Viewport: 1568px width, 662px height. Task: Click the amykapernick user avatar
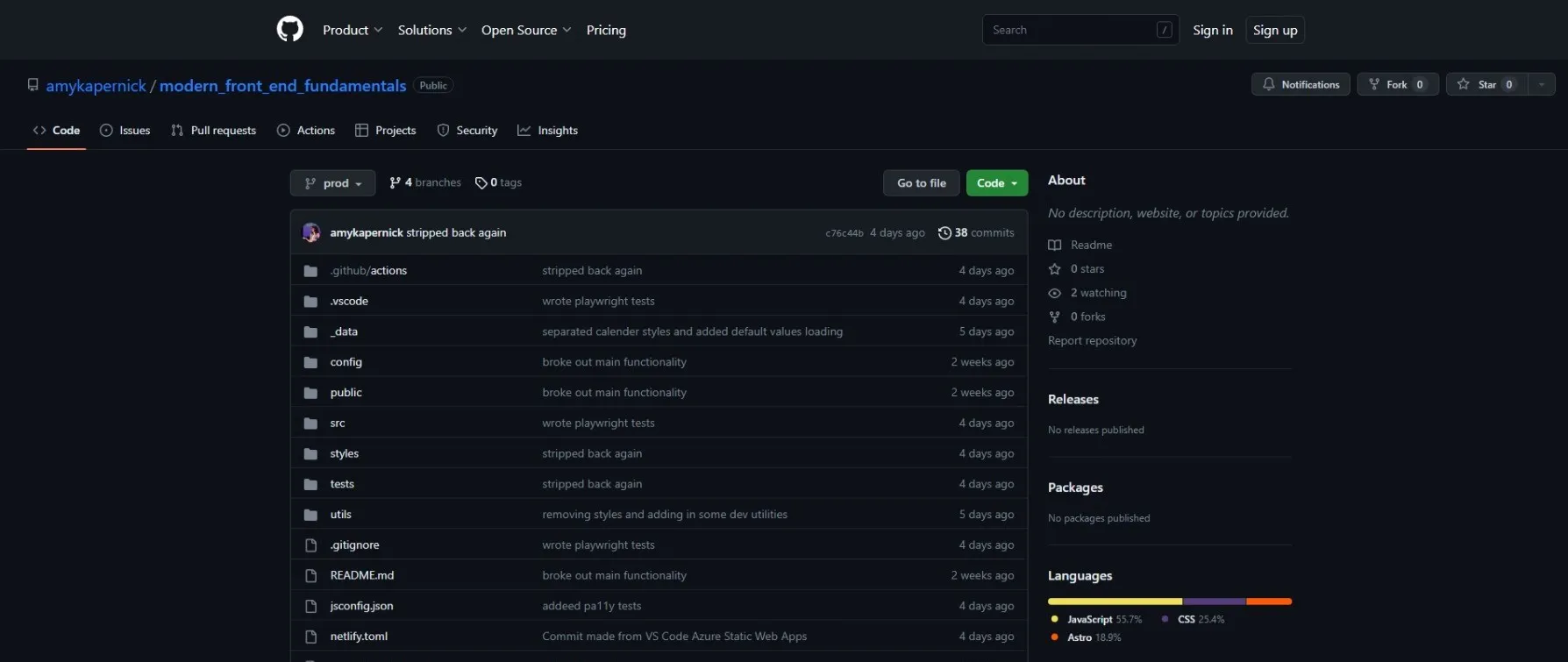[311, 232]
